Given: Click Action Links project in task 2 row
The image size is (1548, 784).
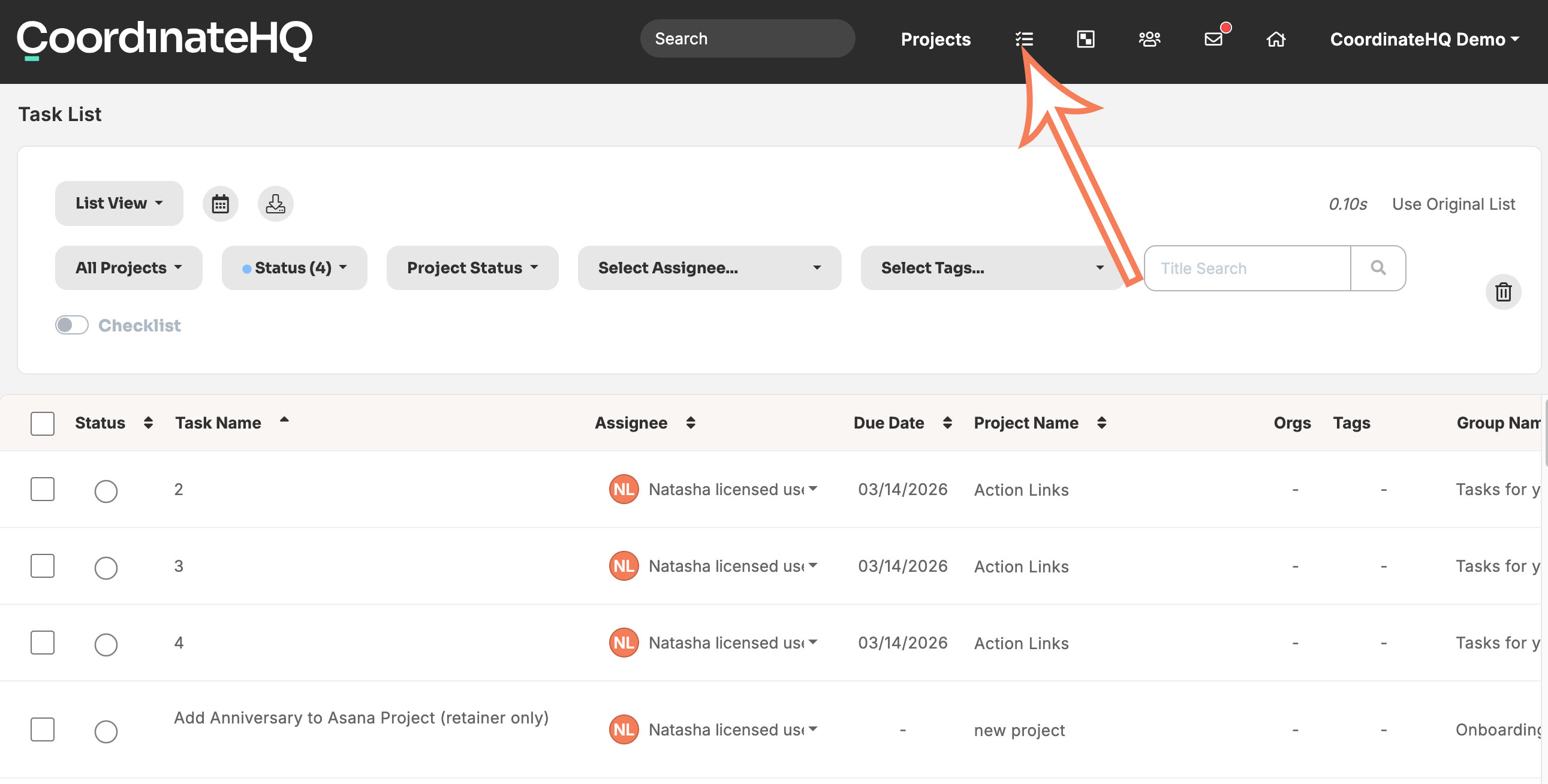Looking at the screenshot, I should (1021, 490).
